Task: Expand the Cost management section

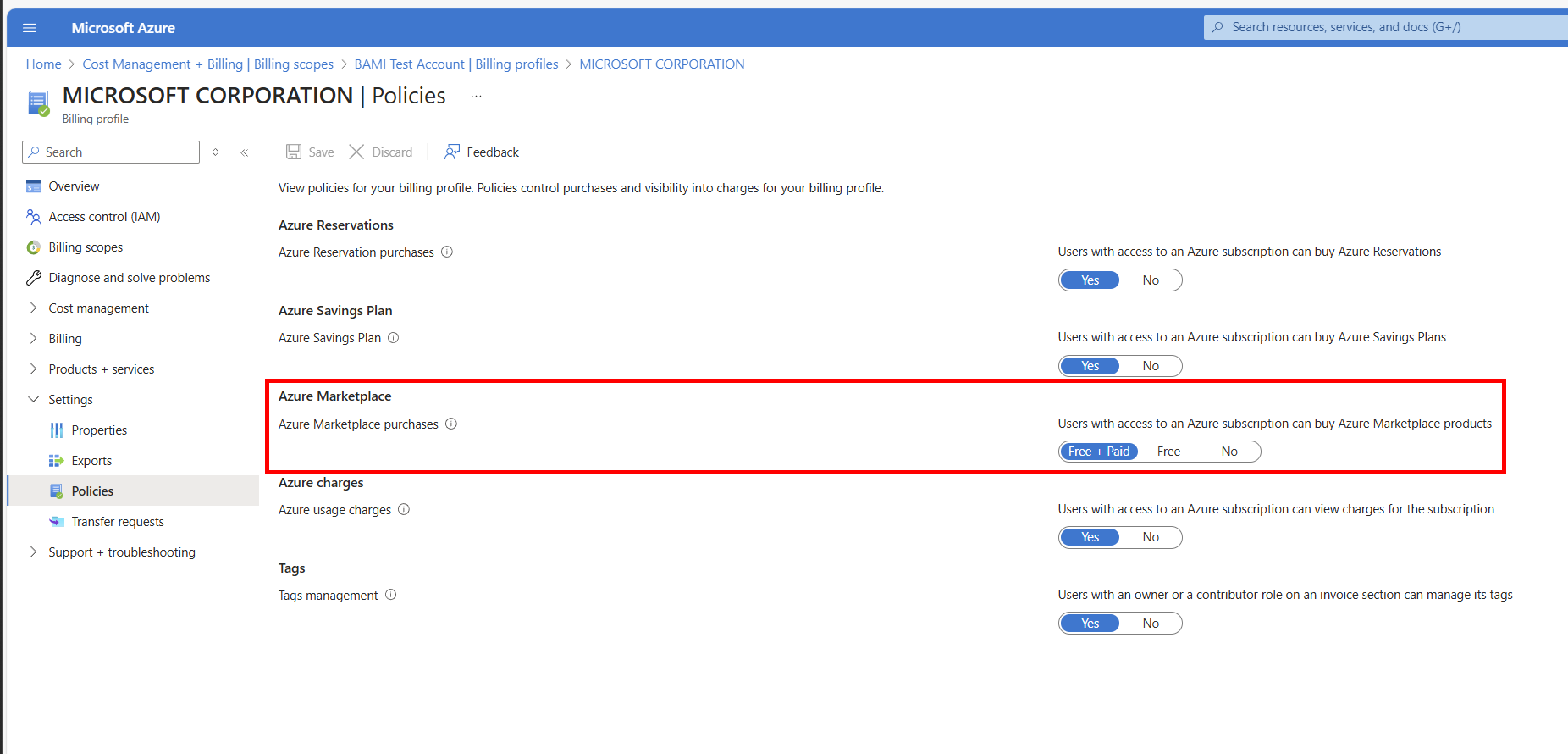Action: [34, 308]
